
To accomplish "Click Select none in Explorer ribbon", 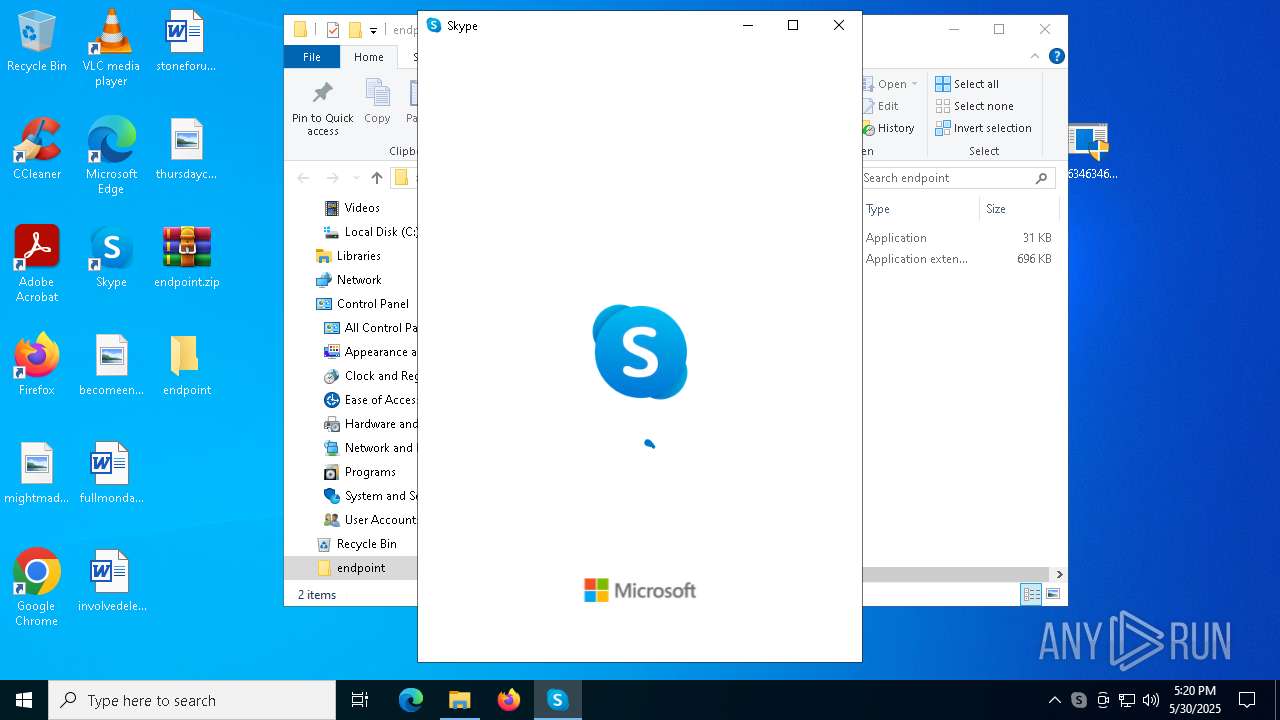I will click(974, 106).
